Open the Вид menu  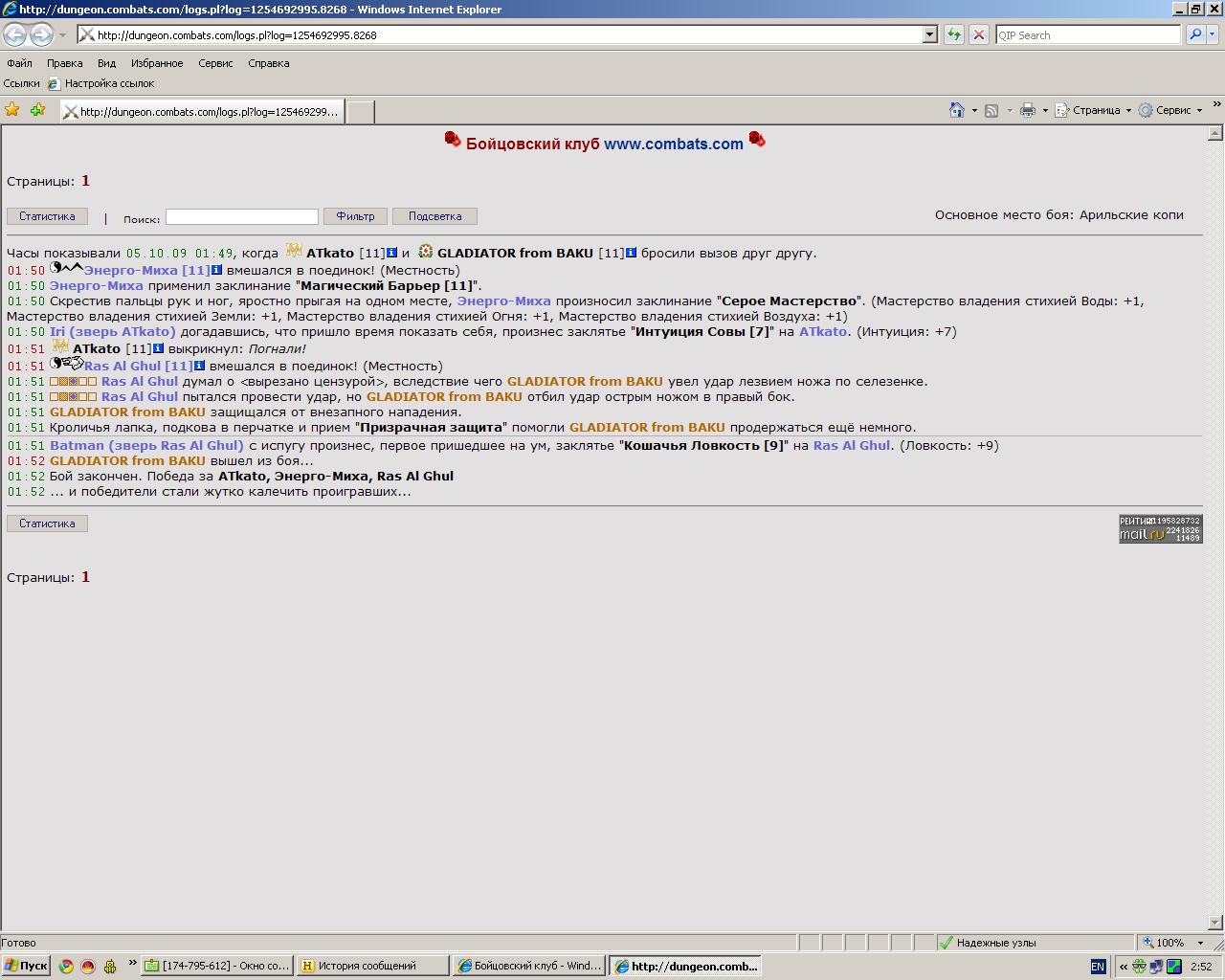click(106, 63)
